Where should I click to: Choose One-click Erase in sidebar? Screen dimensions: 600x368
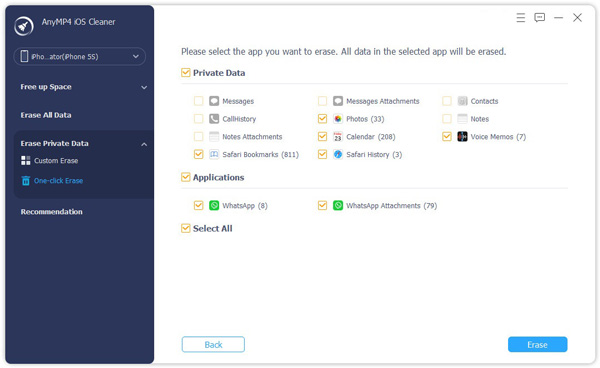(58, 181)
